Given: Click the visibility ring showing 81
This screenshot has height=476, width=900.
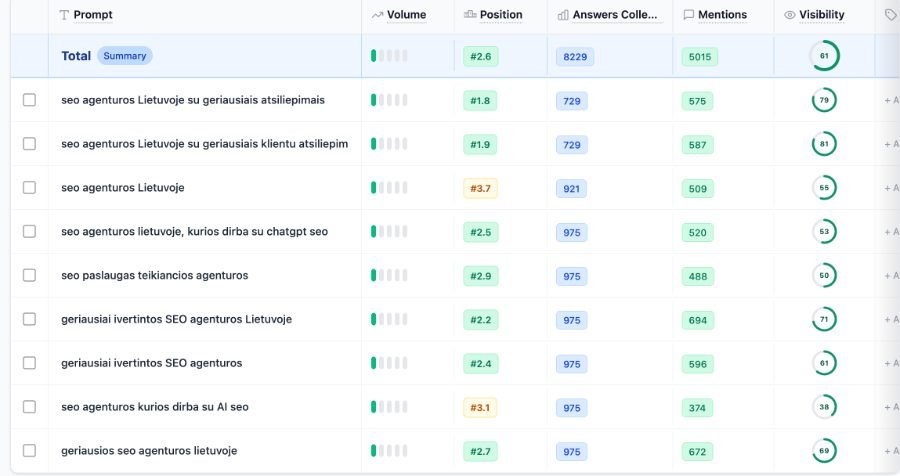Looking at the screenshot, I should coord(824,144).
